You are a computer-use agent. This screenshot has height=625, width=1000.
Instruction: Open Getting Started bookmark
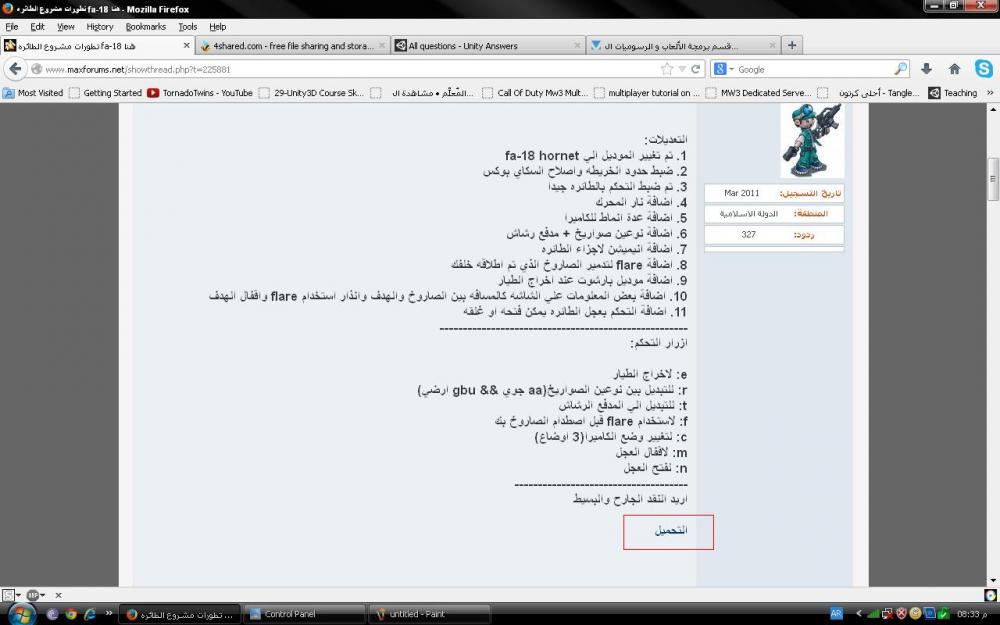tap(105, 92)
